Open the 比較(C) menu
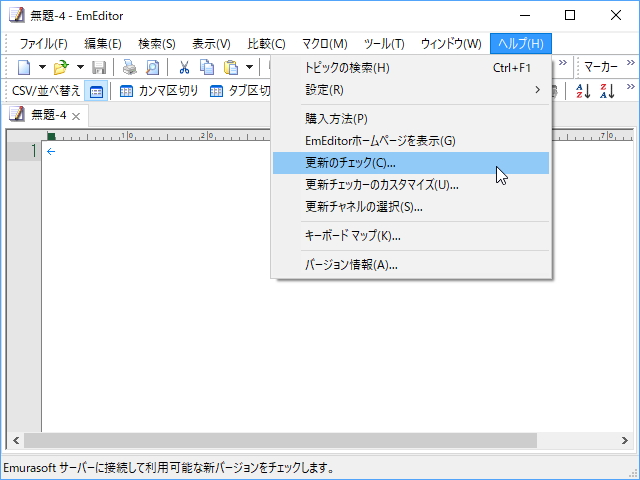 (266, 44)
